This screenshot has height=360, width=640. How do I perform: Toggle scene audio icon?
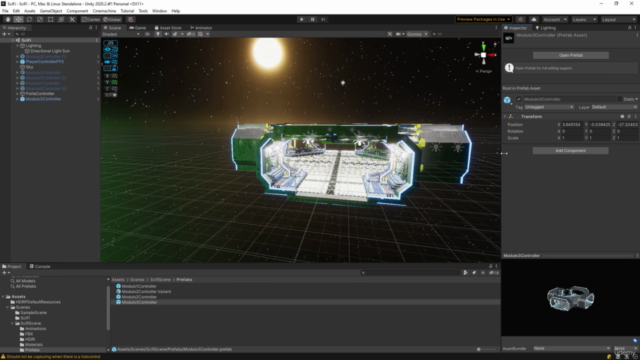pyautogui.click(x=167, y=34)
